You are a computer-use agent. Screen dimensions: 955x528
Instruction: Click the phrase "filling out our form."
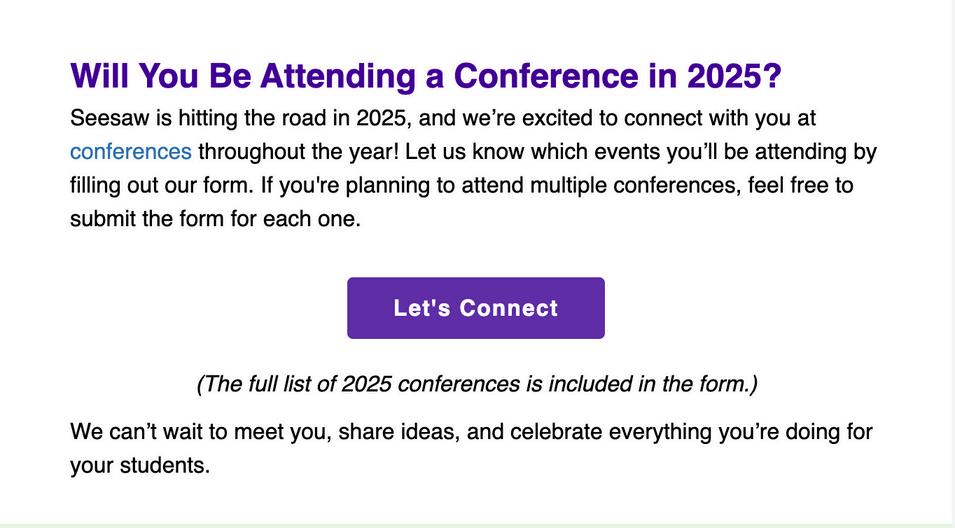pos(166,186)
